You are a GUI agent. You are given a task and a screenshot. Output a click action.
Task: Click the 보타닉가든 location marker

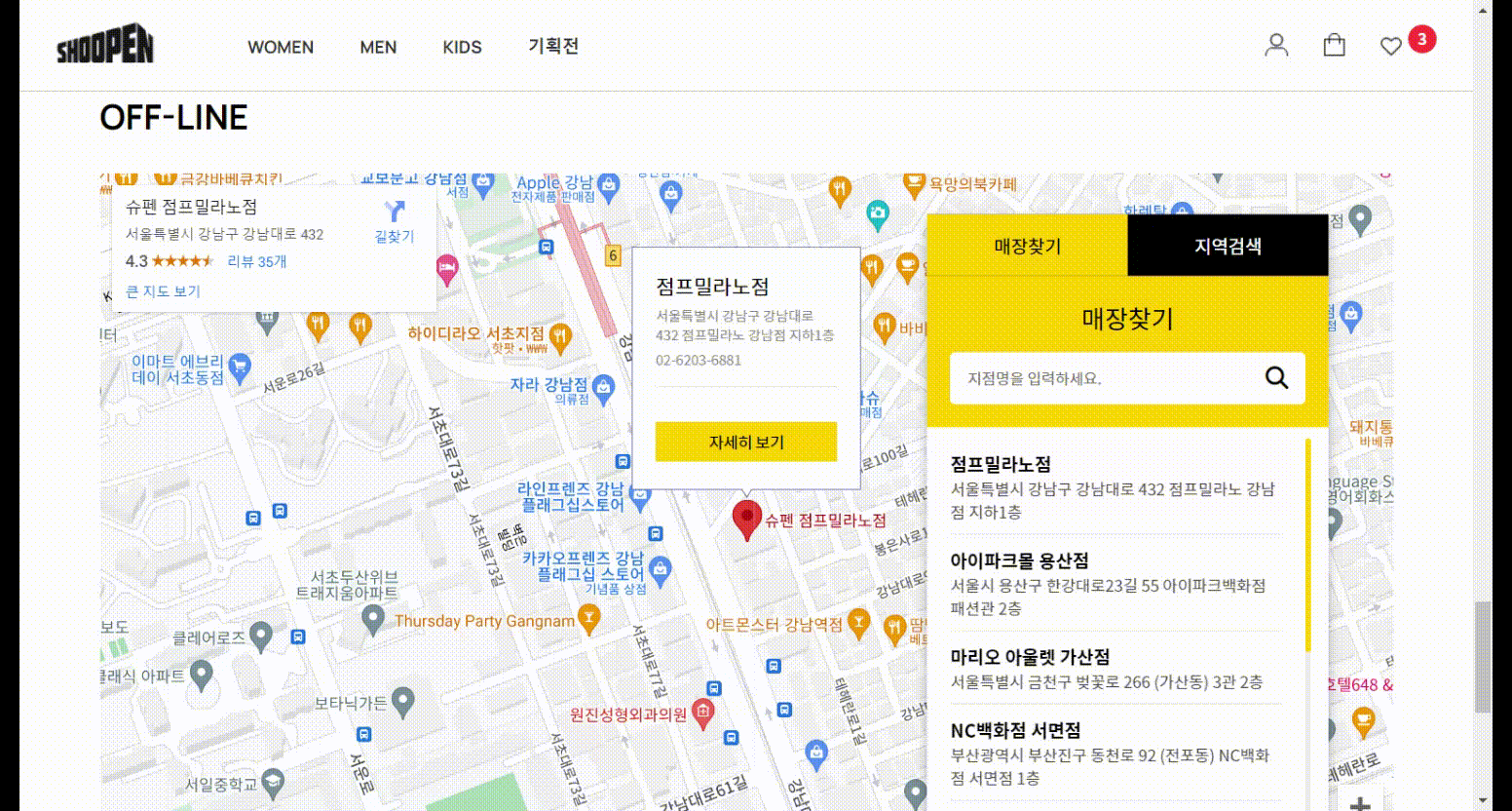(402, 701)
